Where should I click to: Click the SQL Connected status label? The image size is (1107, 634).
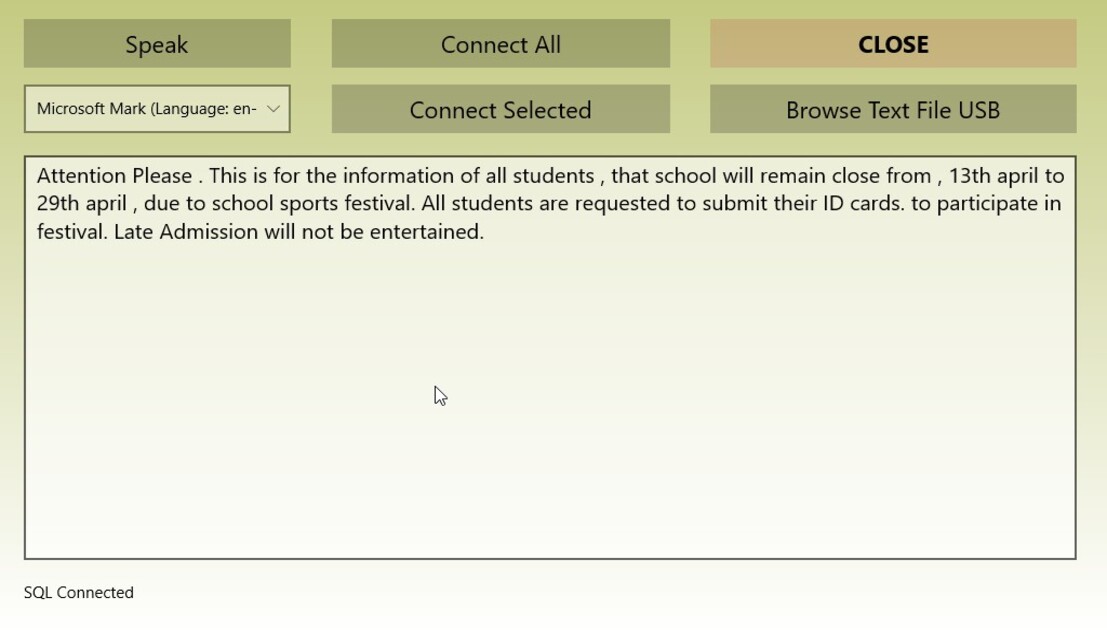tap(79, 592)
